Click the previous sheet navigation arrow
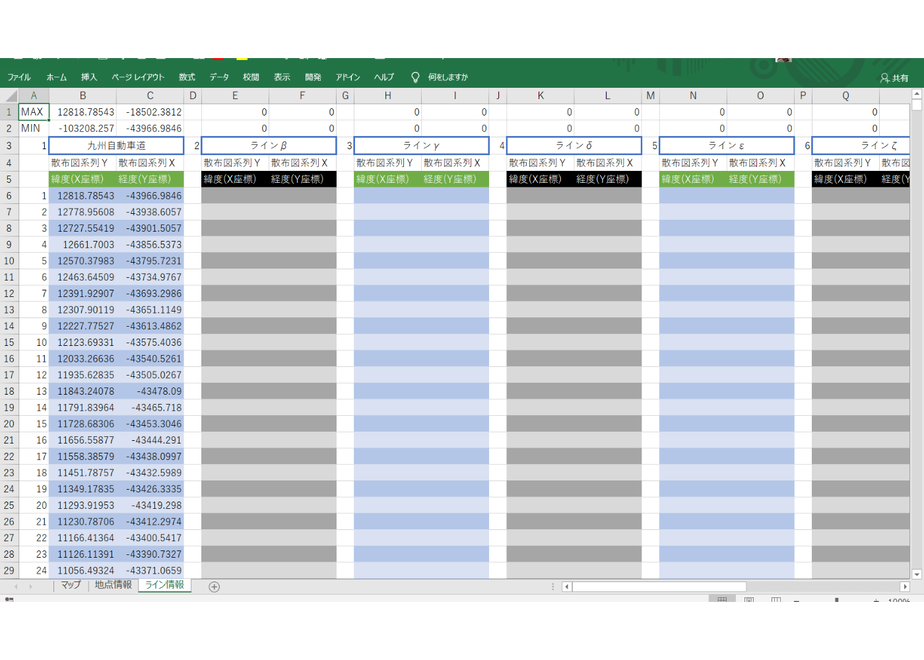Image resolution: width=924 pixels, height=660 pixels. tap(16, 586)
